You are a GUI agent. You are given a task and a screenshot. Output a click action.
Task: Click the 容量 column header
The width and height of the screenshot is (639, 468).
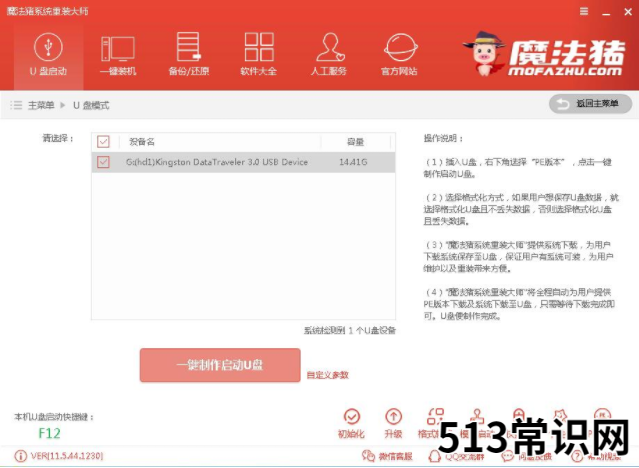coord(355,142)
